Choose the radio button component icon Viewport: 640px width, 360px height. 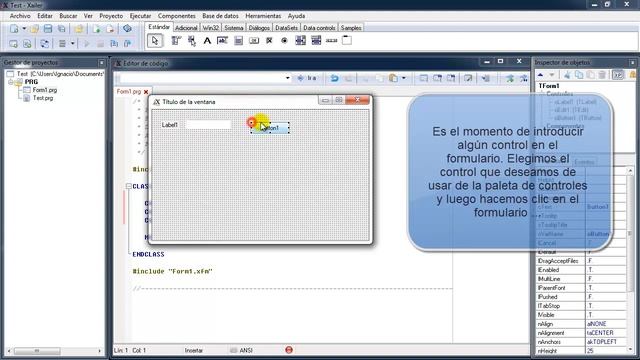click(284, 40)
